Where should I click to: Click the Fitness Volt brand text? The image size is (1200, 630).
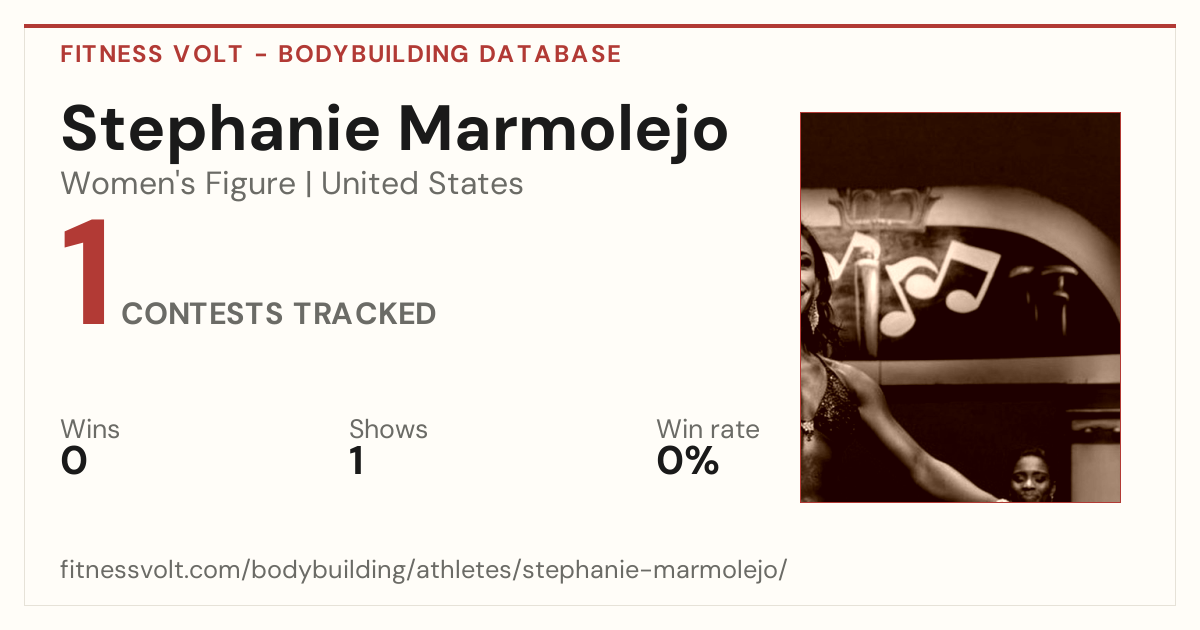click(x=152, y=54)
